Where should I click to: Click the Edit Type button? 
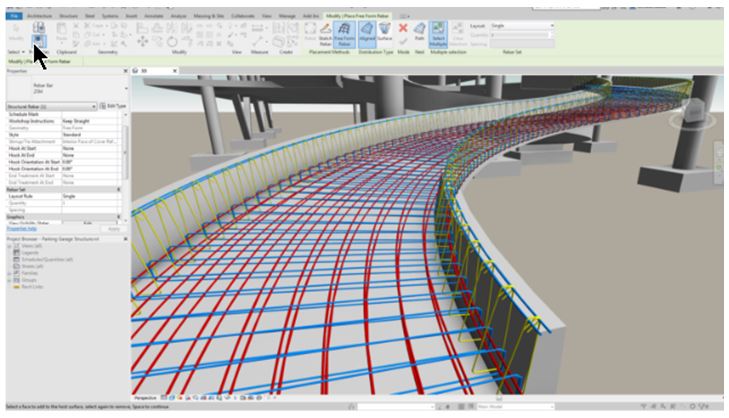[113, 106]
